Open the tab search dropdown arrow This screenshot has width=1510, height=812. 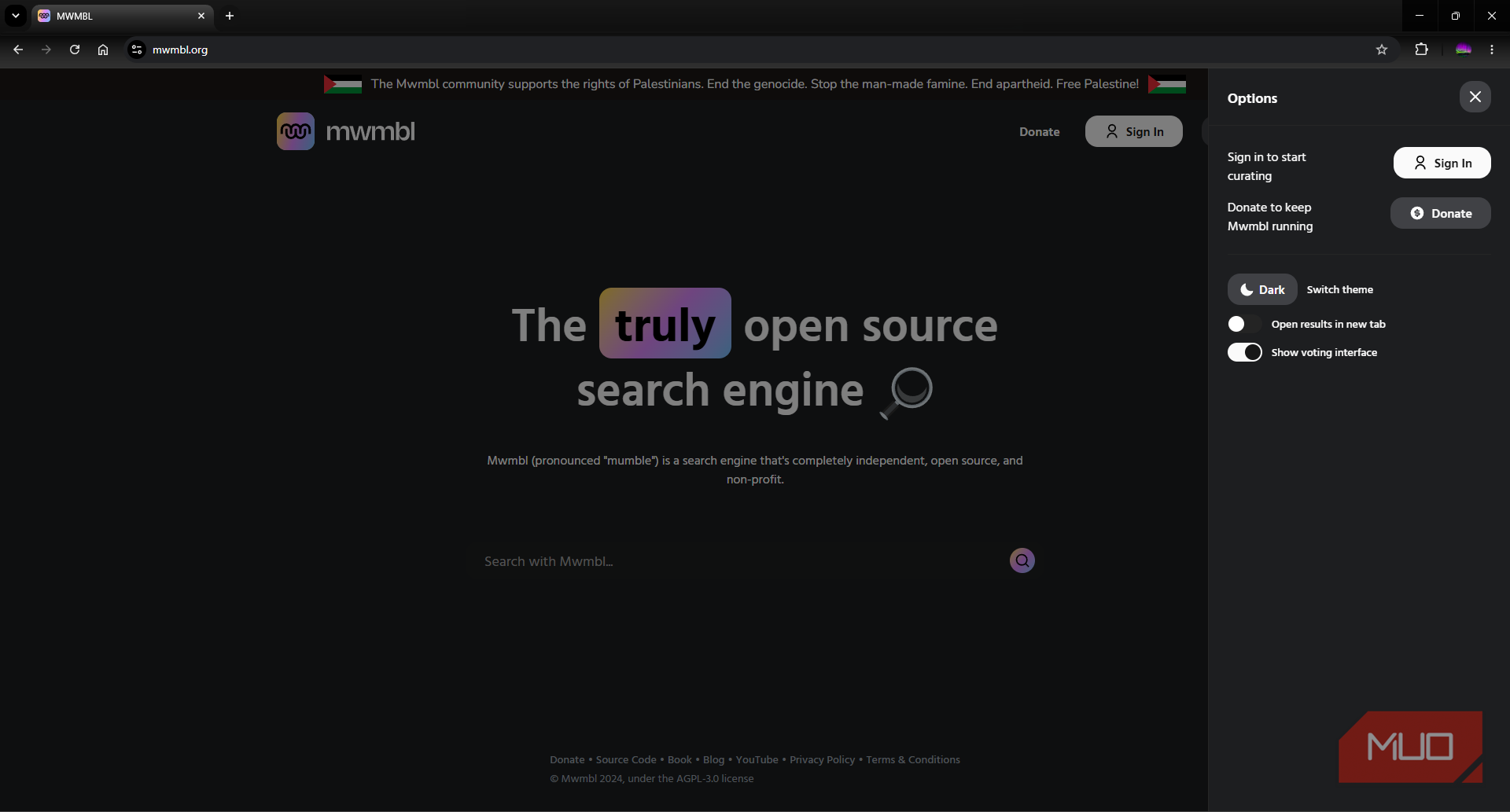[16, 16]
